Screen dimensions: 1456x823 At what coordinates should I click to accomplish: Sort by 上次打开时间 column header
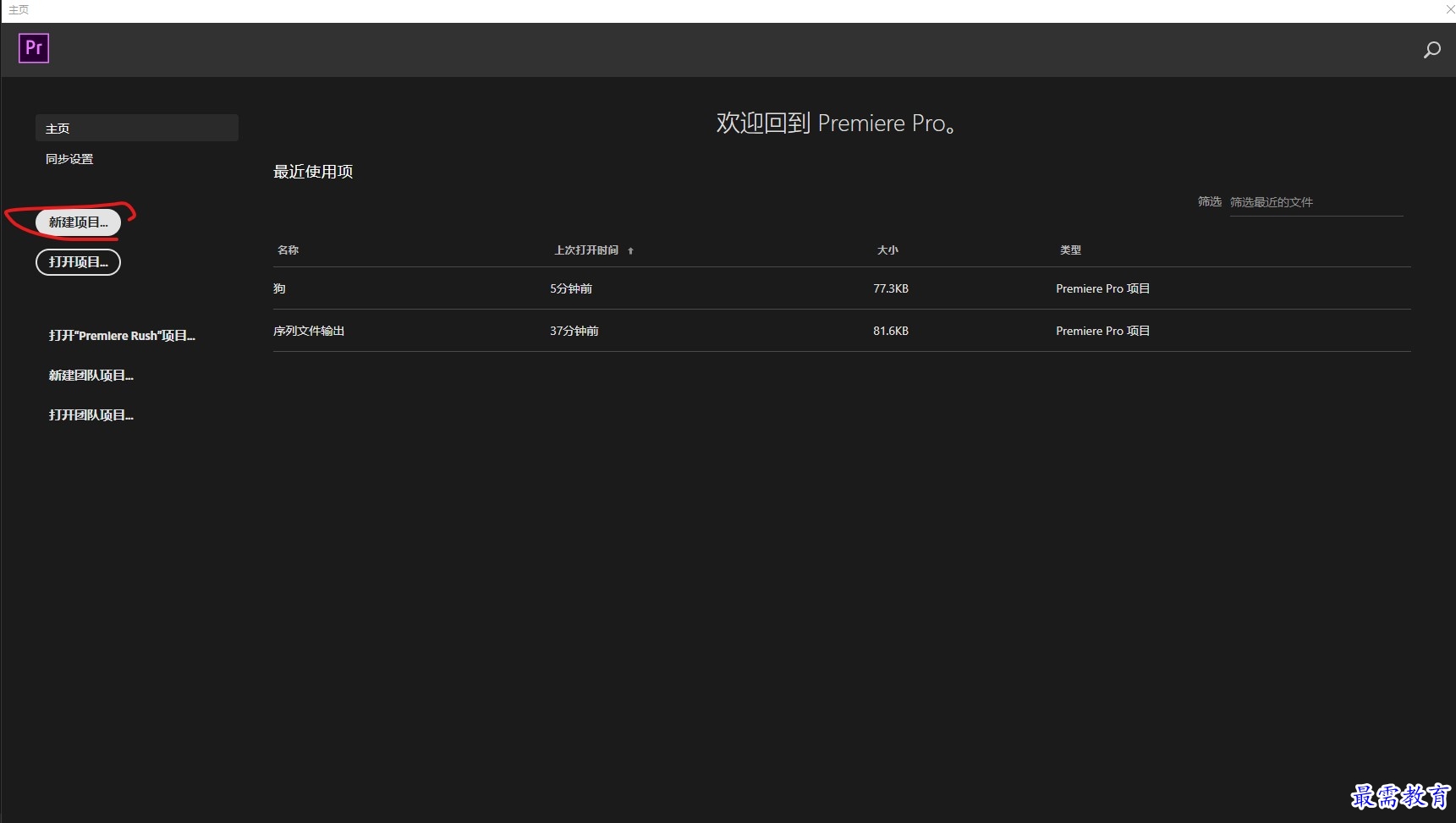point(586,250)
